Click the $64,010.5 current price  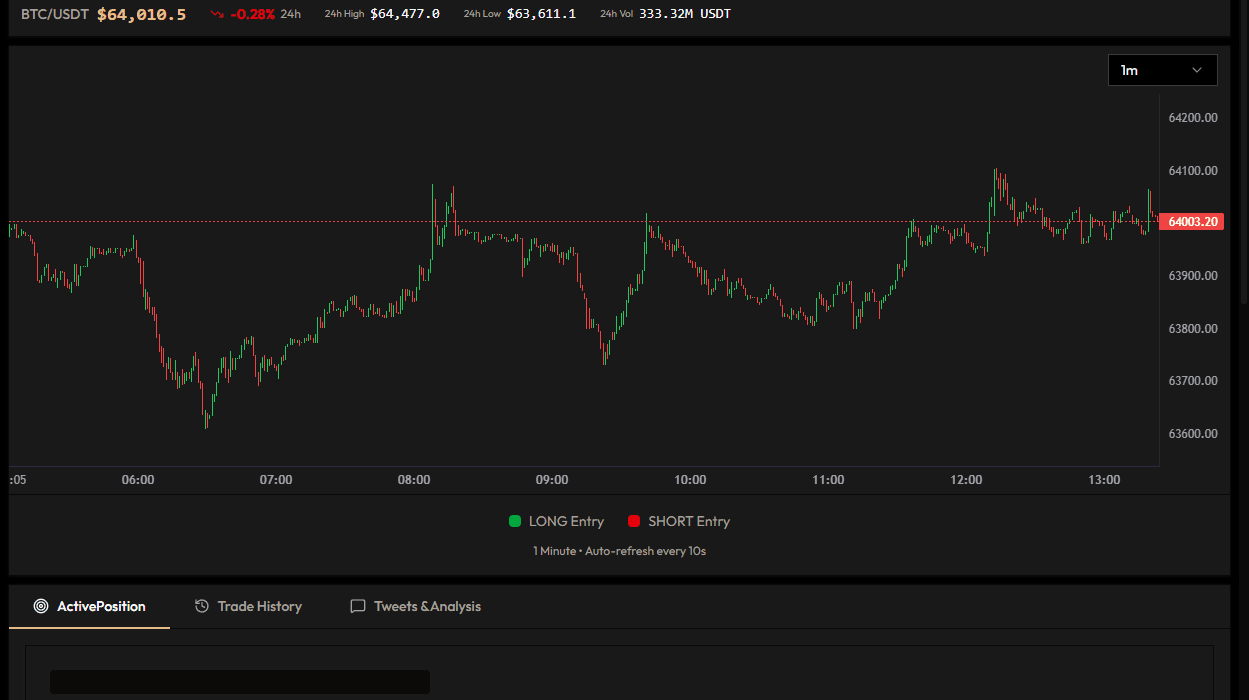[x=141, y=14]
